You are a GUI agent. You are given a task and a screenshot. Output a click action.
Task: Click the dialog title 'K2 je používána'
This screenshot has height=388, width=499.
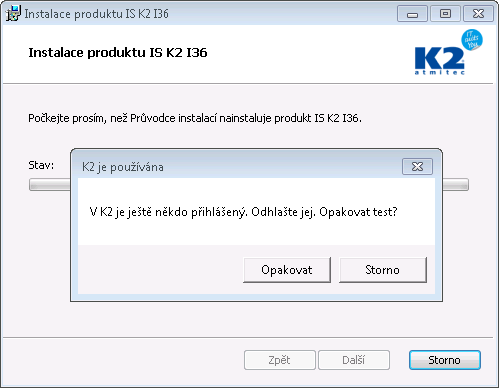coord(123,167)
